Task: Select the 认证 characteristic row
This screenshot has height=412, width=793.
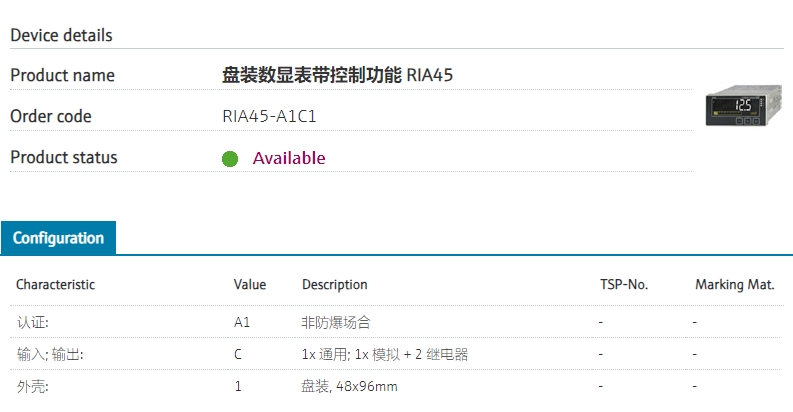Action: click(x=32, y=322)
